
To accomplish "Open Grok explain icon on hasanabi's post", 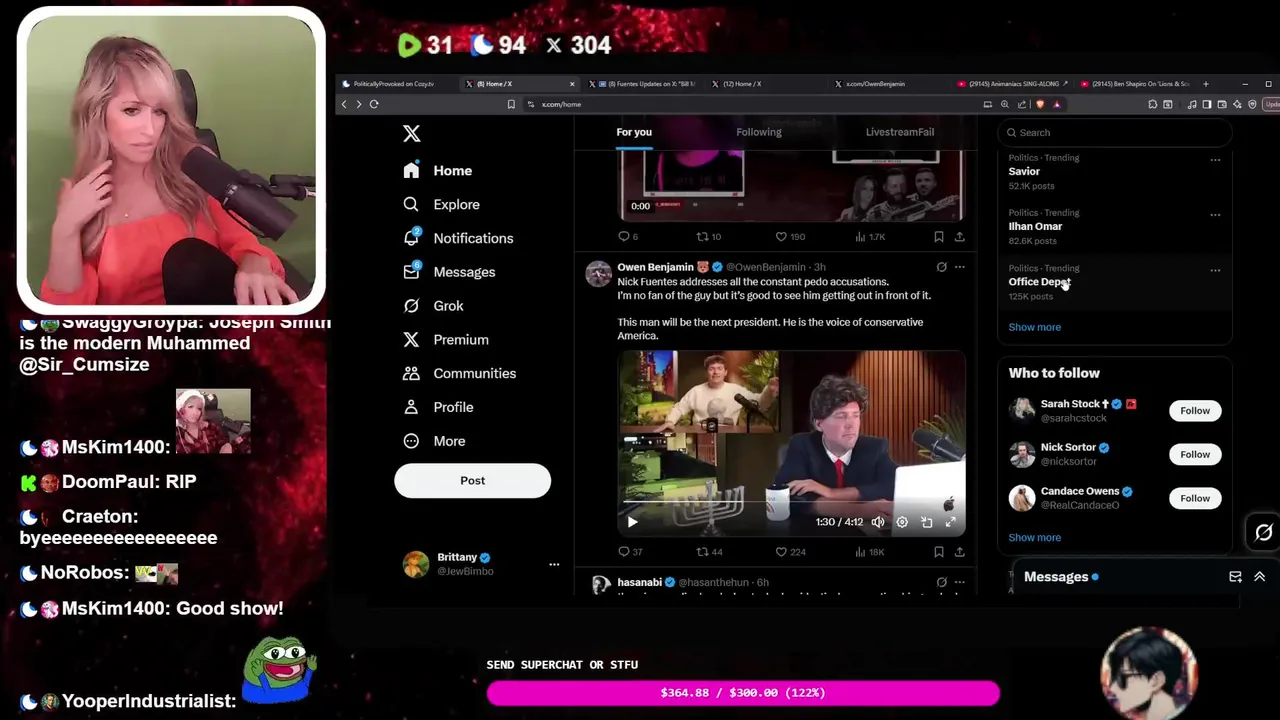I will (941, 582).
